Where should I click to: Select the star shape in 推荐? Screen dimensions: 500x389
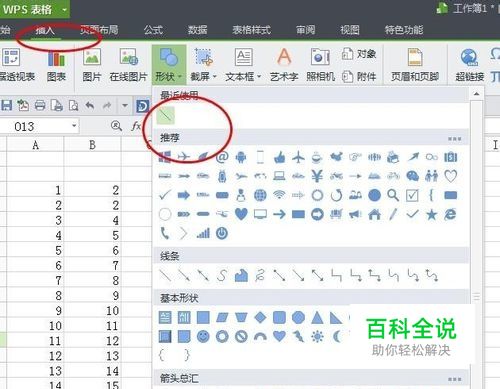coord(432,214)
